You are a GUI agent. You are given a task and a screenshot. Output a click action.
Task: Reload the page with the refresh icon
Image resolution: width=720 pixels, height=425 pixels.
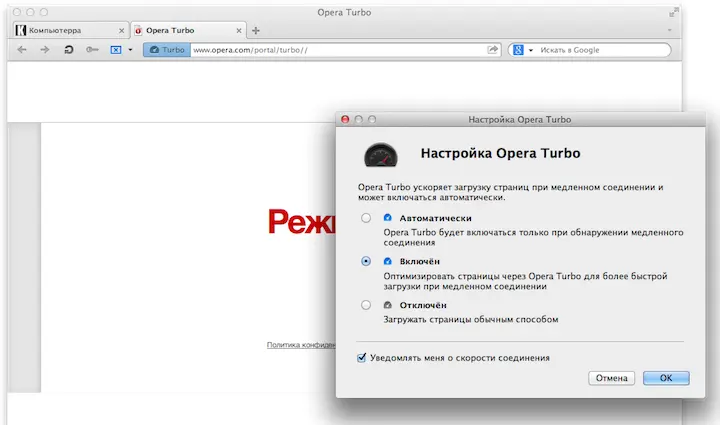(69, 50)
